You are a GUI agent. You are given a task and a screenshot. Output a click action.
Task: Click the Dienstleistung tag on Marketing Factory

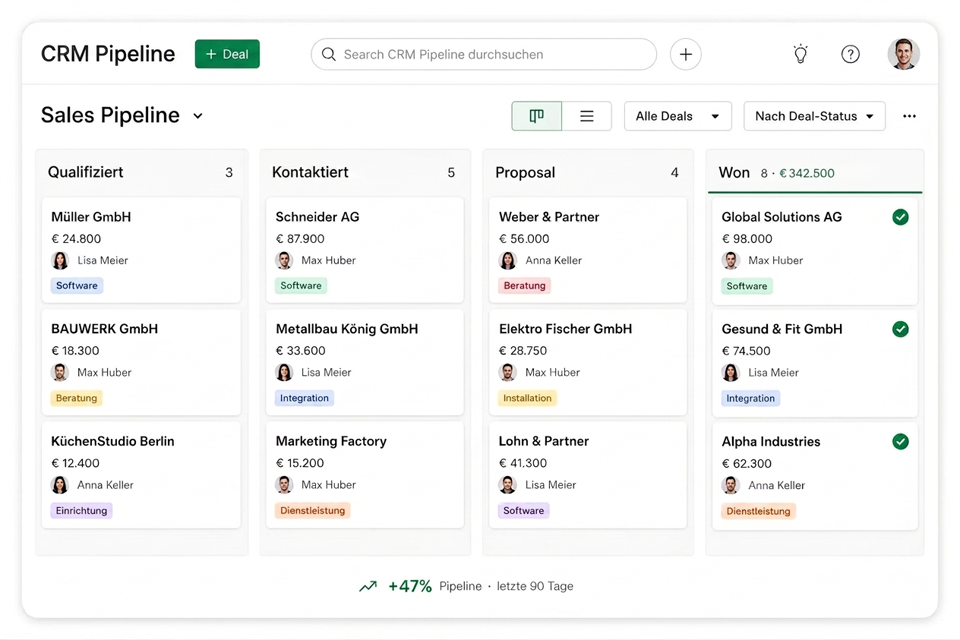point(312,511)
